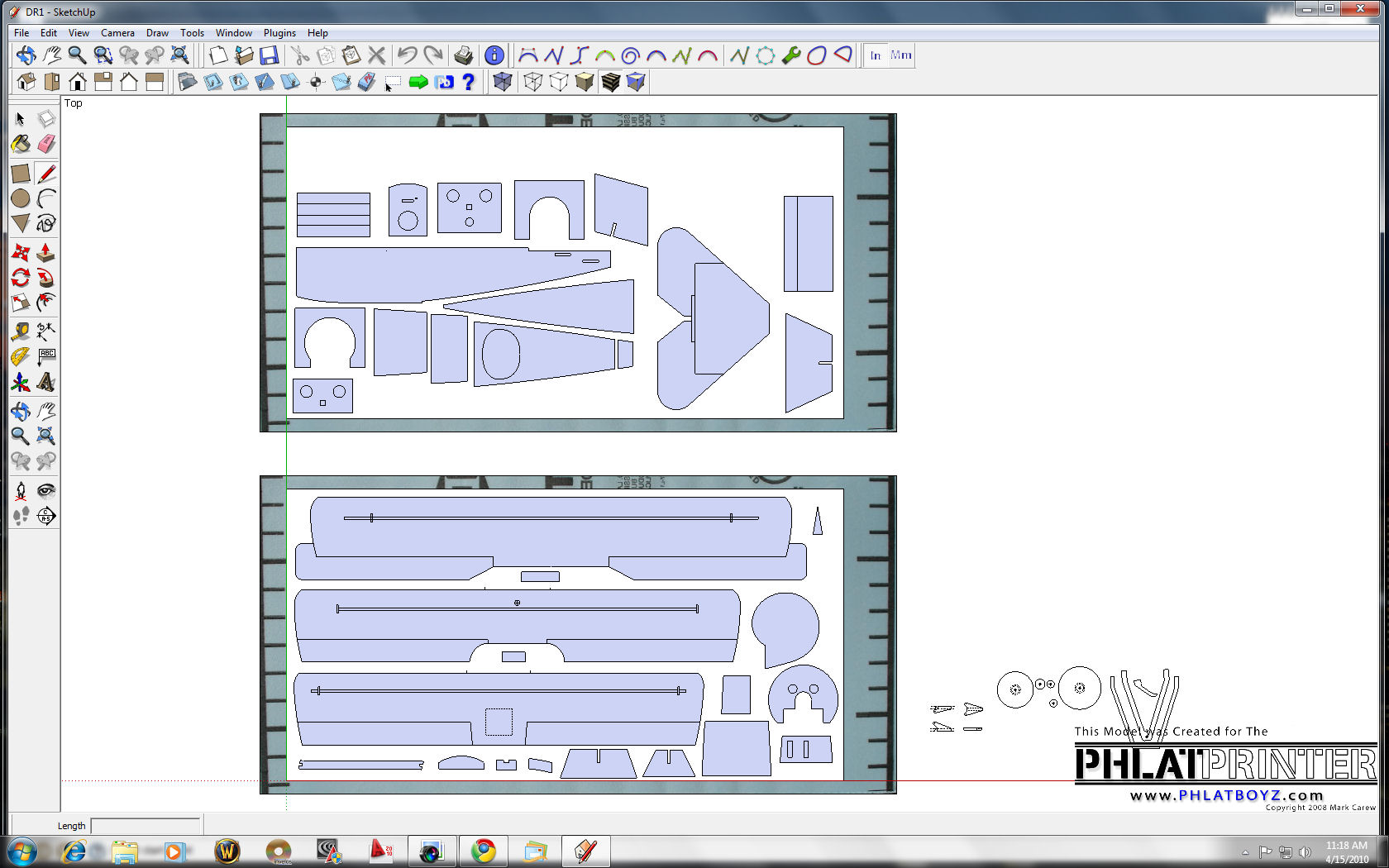Switch units to Mm (millimeters)
Image resolution: width=1389 pixels, height=868 pixels.
coord(901,55)
